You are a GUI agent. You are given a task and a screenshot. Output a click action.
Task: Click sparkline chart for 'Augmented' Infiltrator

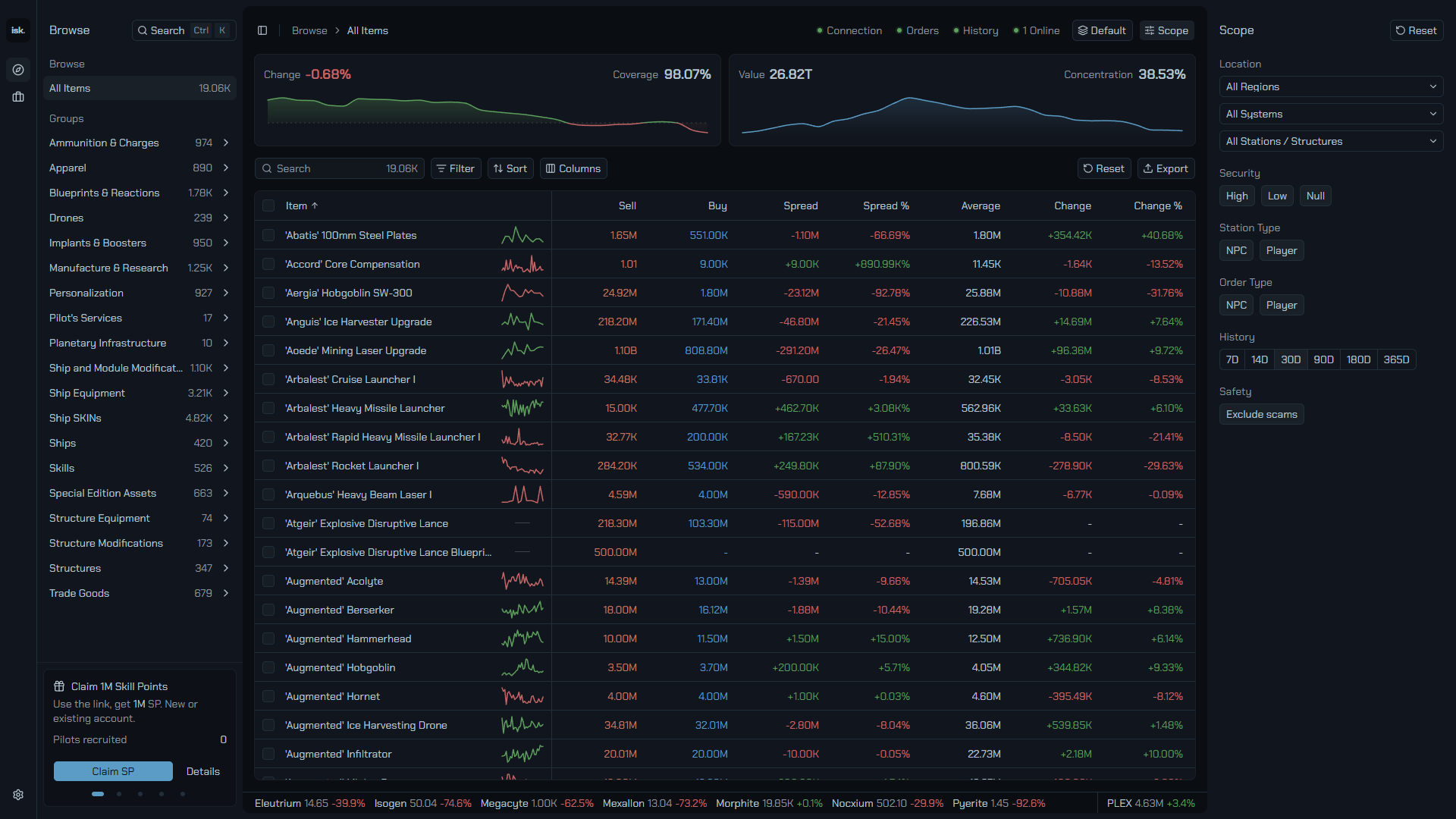click(x=522, y=754)
